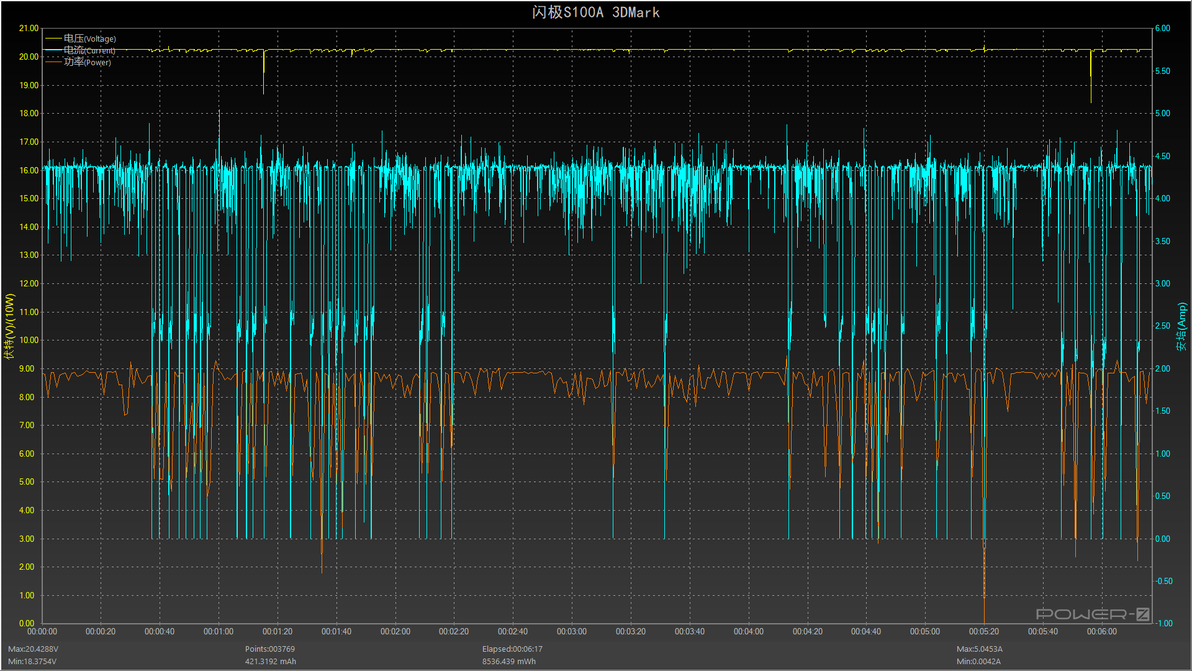The height and width of the screenshot is (671, 1192).
Task: Click the 00:05:20 time axis tick
Action: point(984,631)
